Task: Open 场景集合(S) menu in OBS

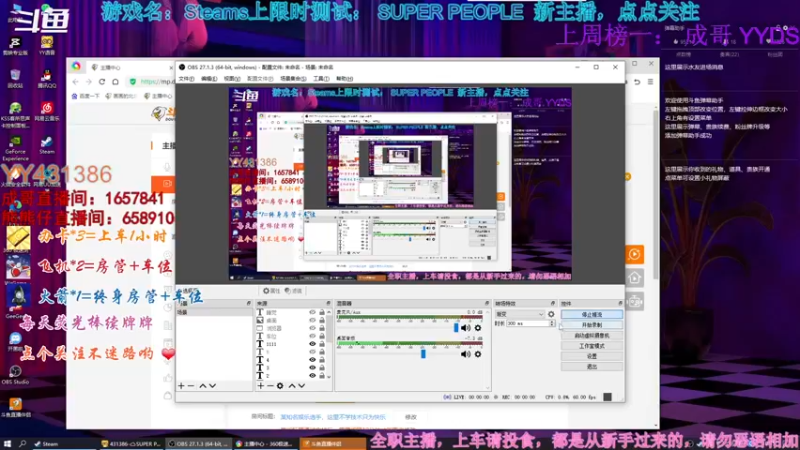Action: tap(293, 79)
